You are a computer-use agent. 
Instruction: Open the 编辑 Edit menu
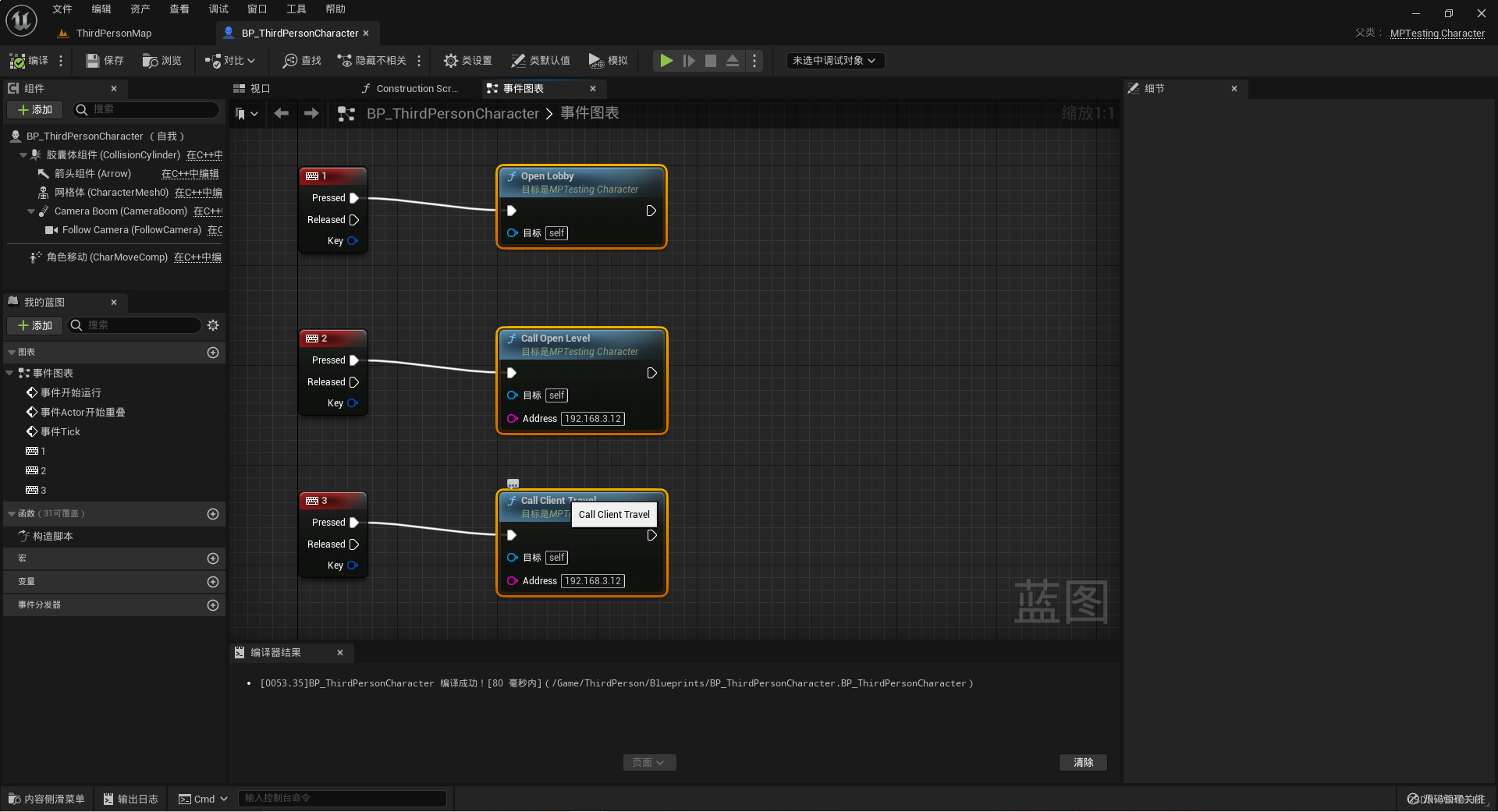tap(101, 9)
